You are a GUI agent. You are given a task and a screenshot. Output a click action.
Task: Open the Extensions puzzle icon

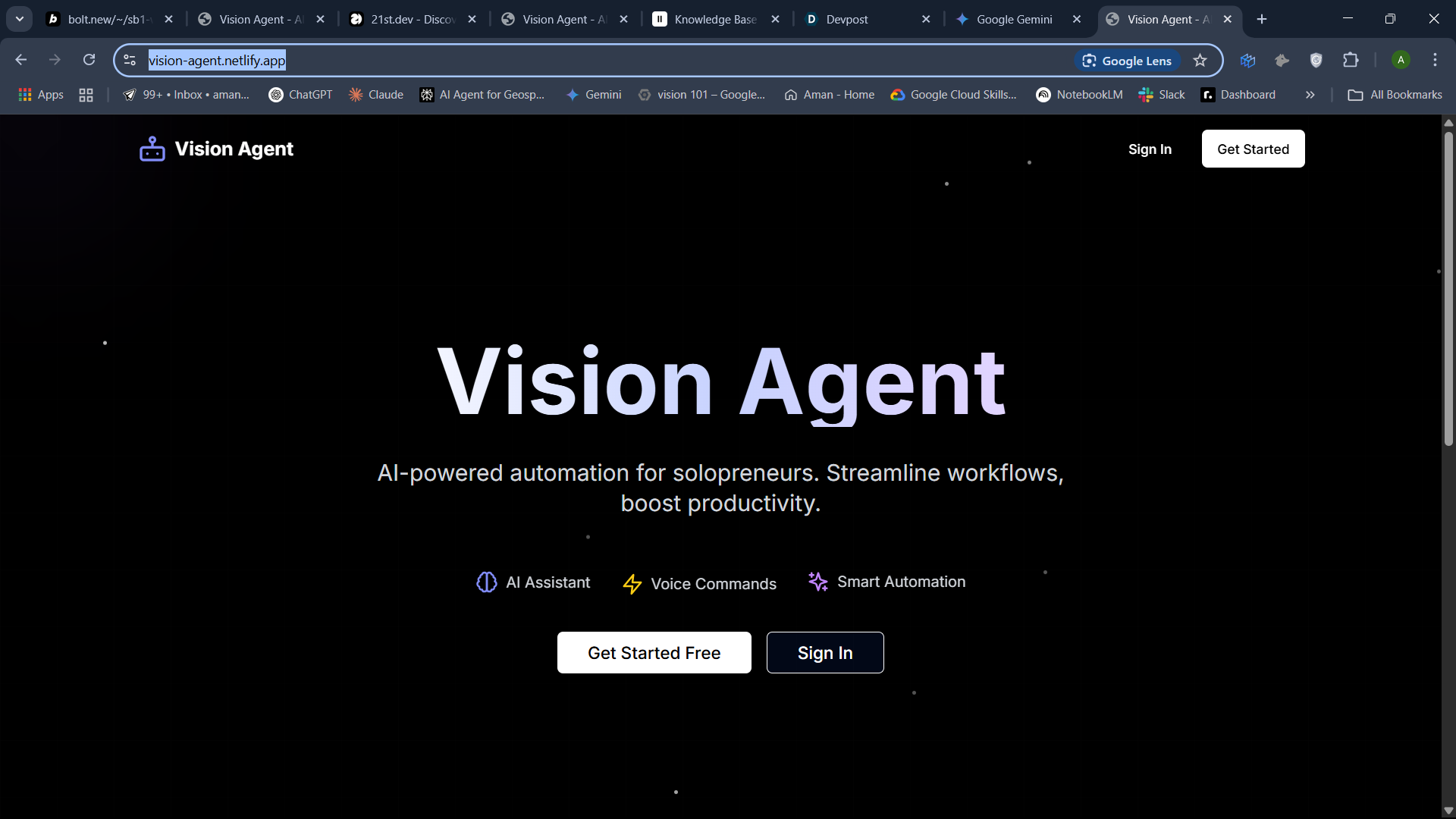pos(1351,61)
